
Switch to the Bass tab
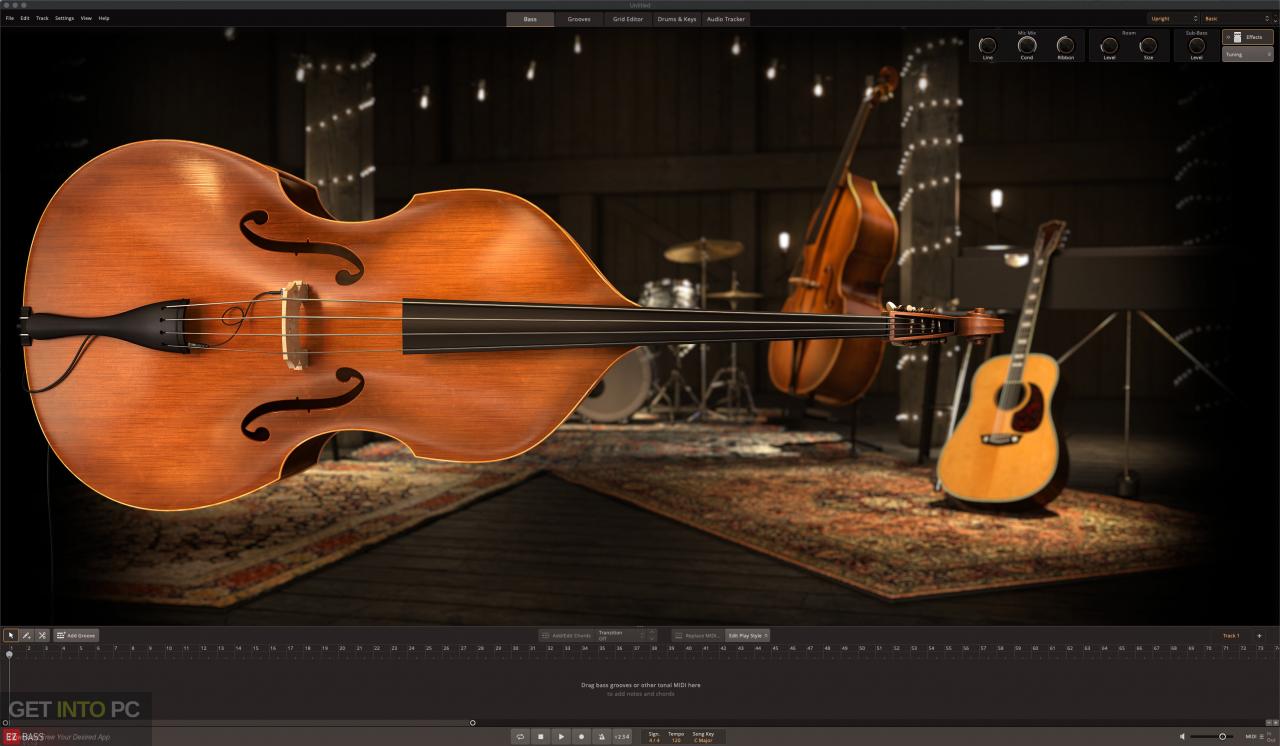coord(530,19)
